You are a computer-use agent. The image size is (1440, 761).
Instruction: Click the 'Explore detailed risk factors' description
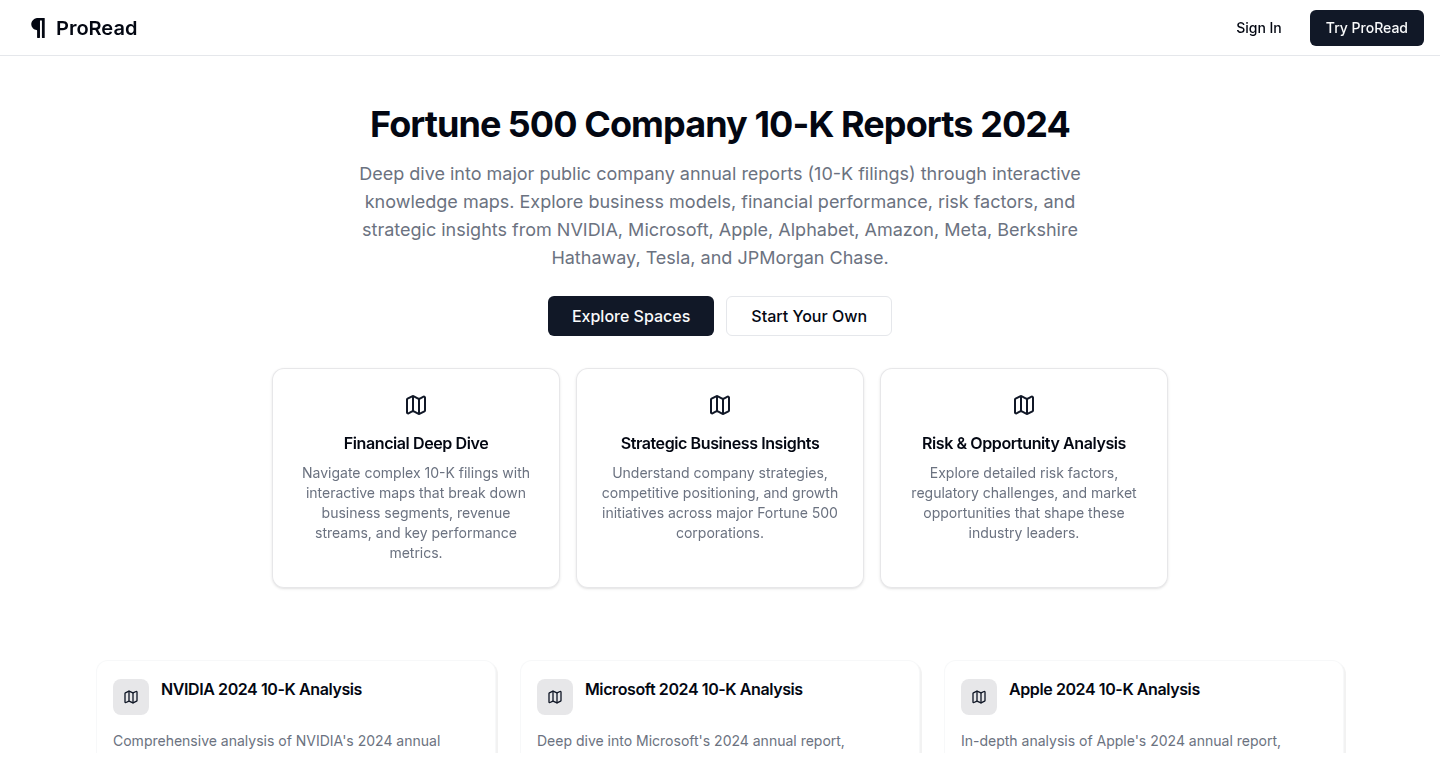[1024, 503]
